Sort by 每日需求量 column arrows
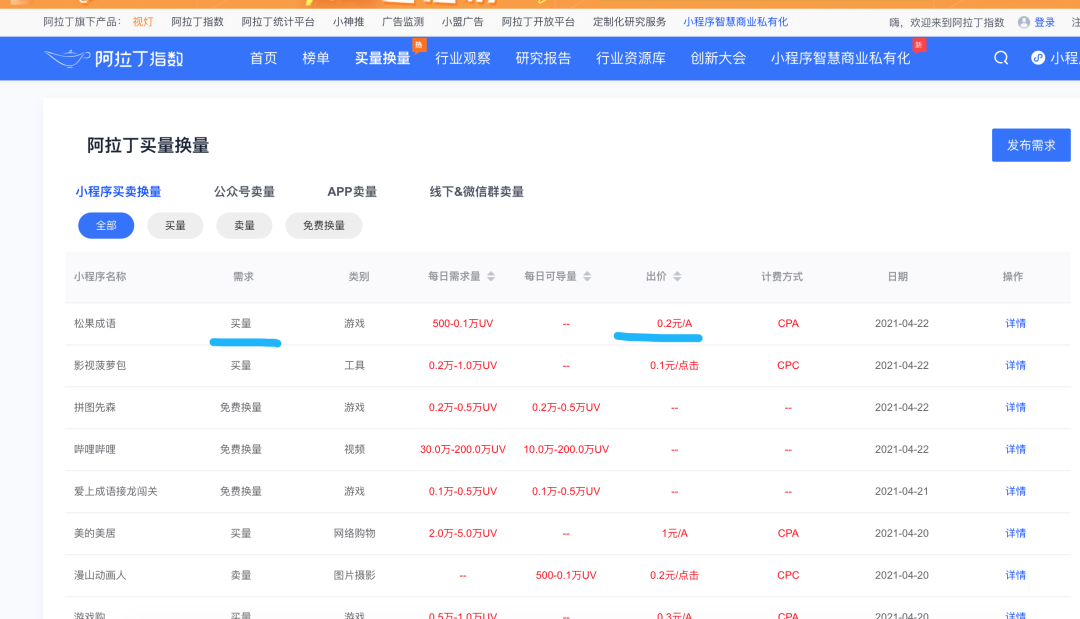Viewport: 1080px width, 619px height. coord(491,276)
